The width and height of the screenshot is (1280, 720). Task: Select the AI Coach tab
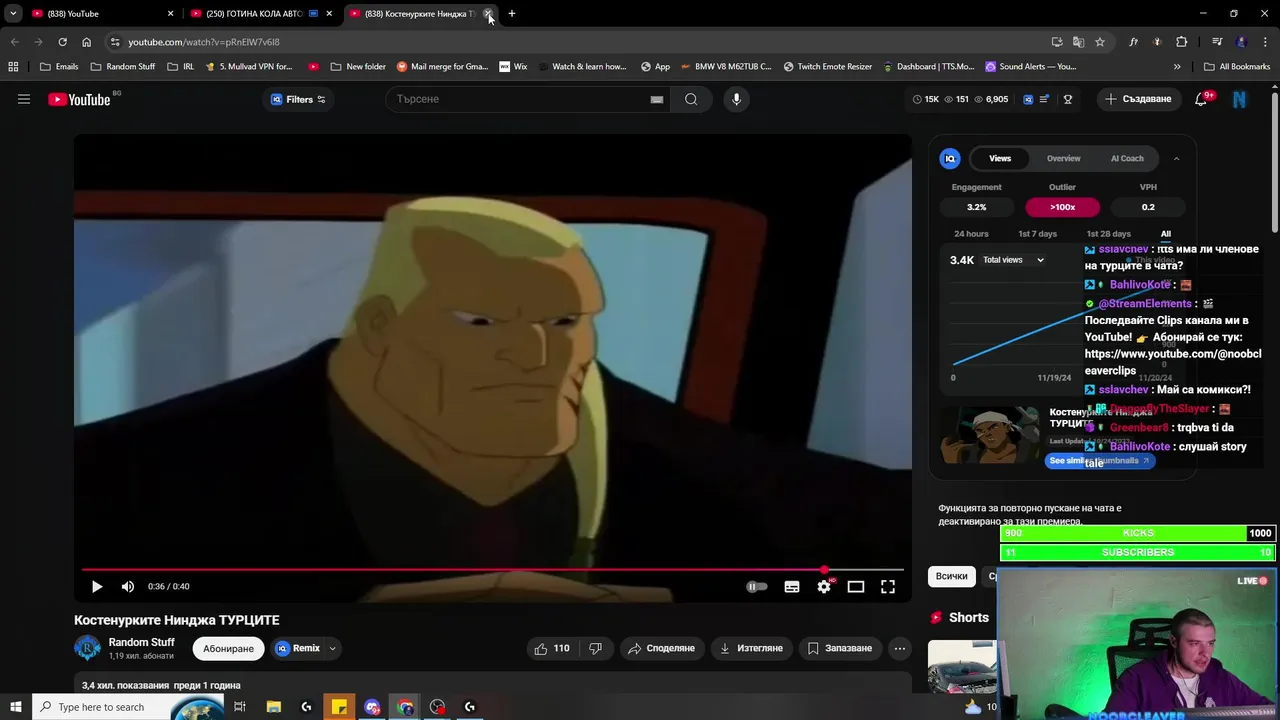[1127, 158]
